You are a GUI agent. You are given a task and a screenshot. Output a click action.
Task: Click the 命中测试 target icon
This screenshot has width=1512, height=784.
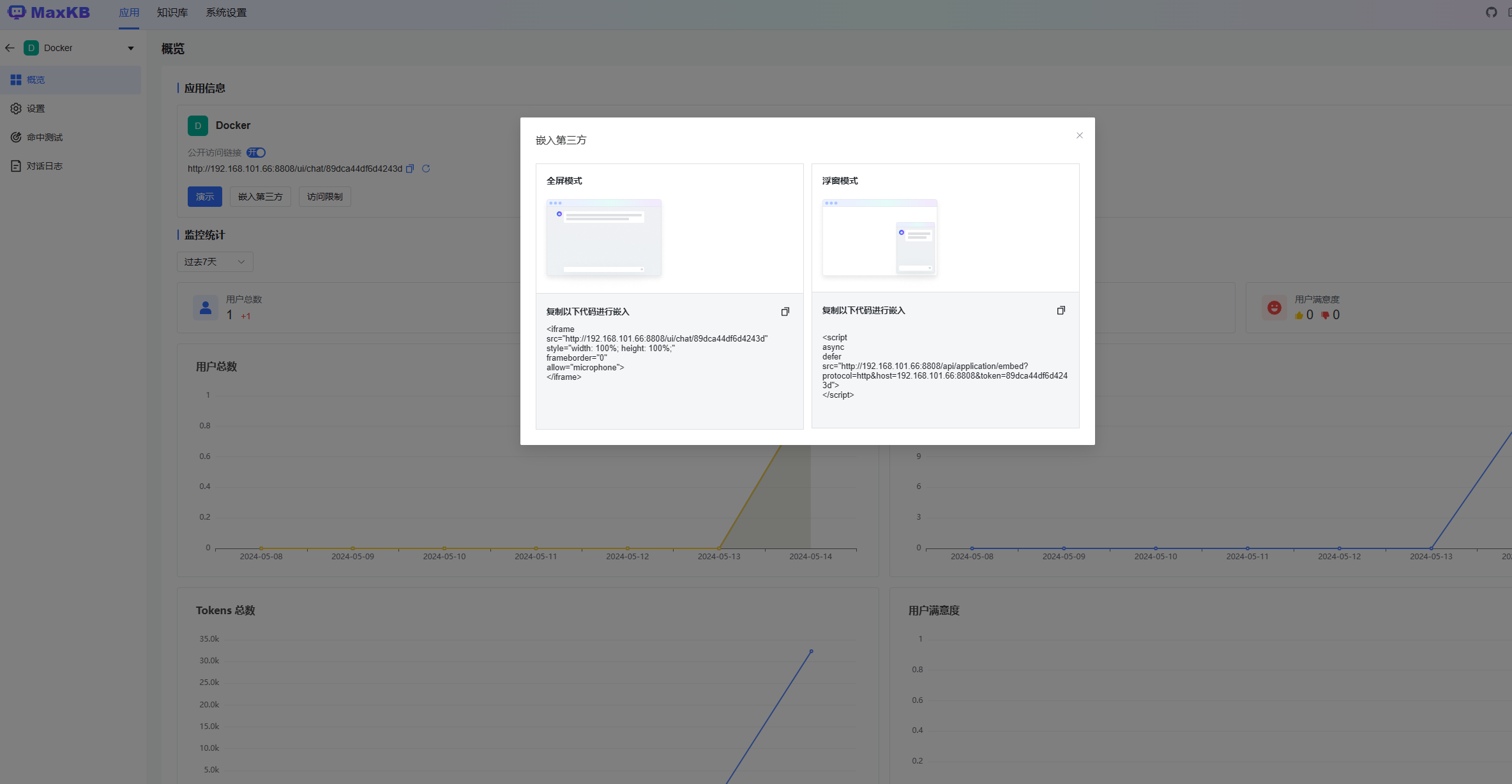coord(16,137)
